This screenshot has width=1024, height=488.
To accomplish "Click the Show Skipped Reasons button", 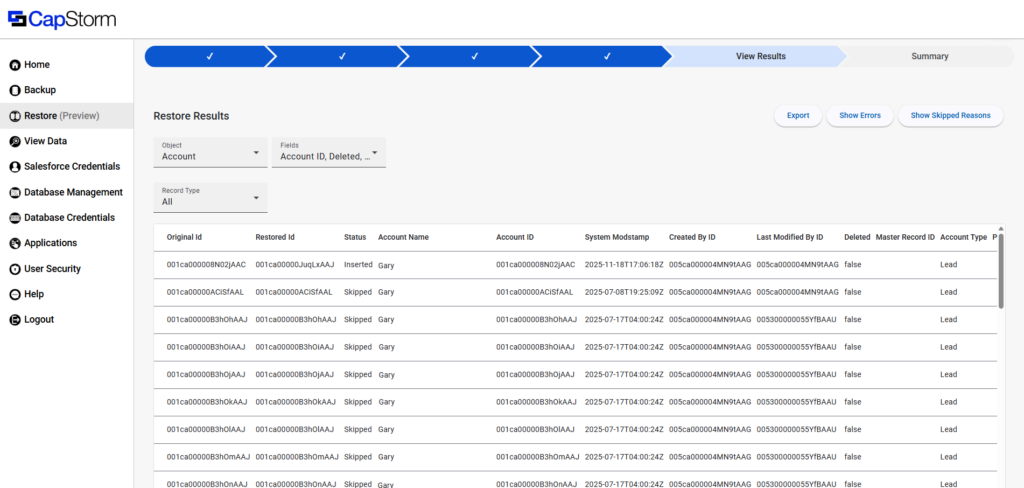I will [950, 116].
